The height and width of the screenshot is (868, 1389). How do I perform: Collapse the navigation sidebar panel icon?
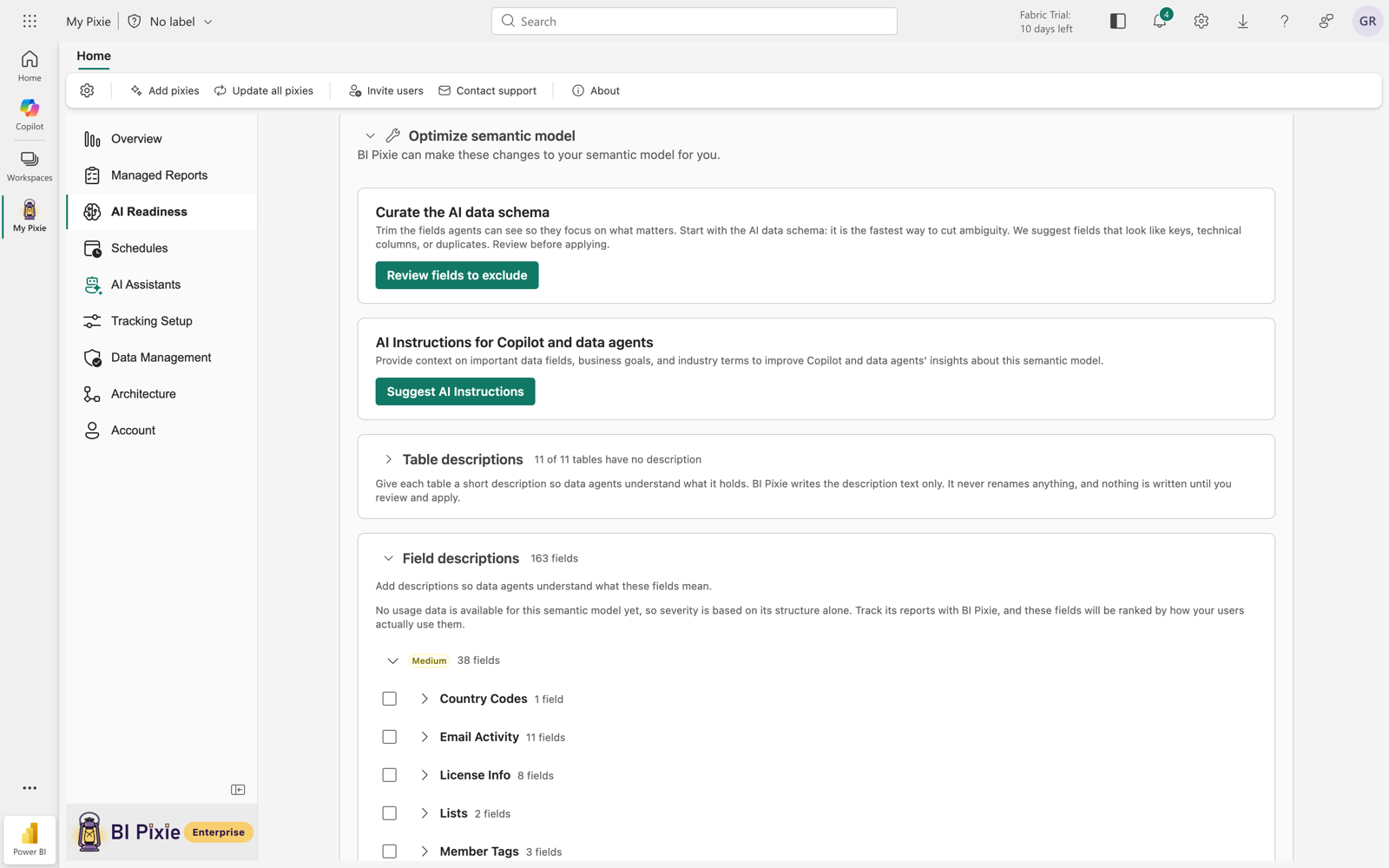[x=238, y=790]
